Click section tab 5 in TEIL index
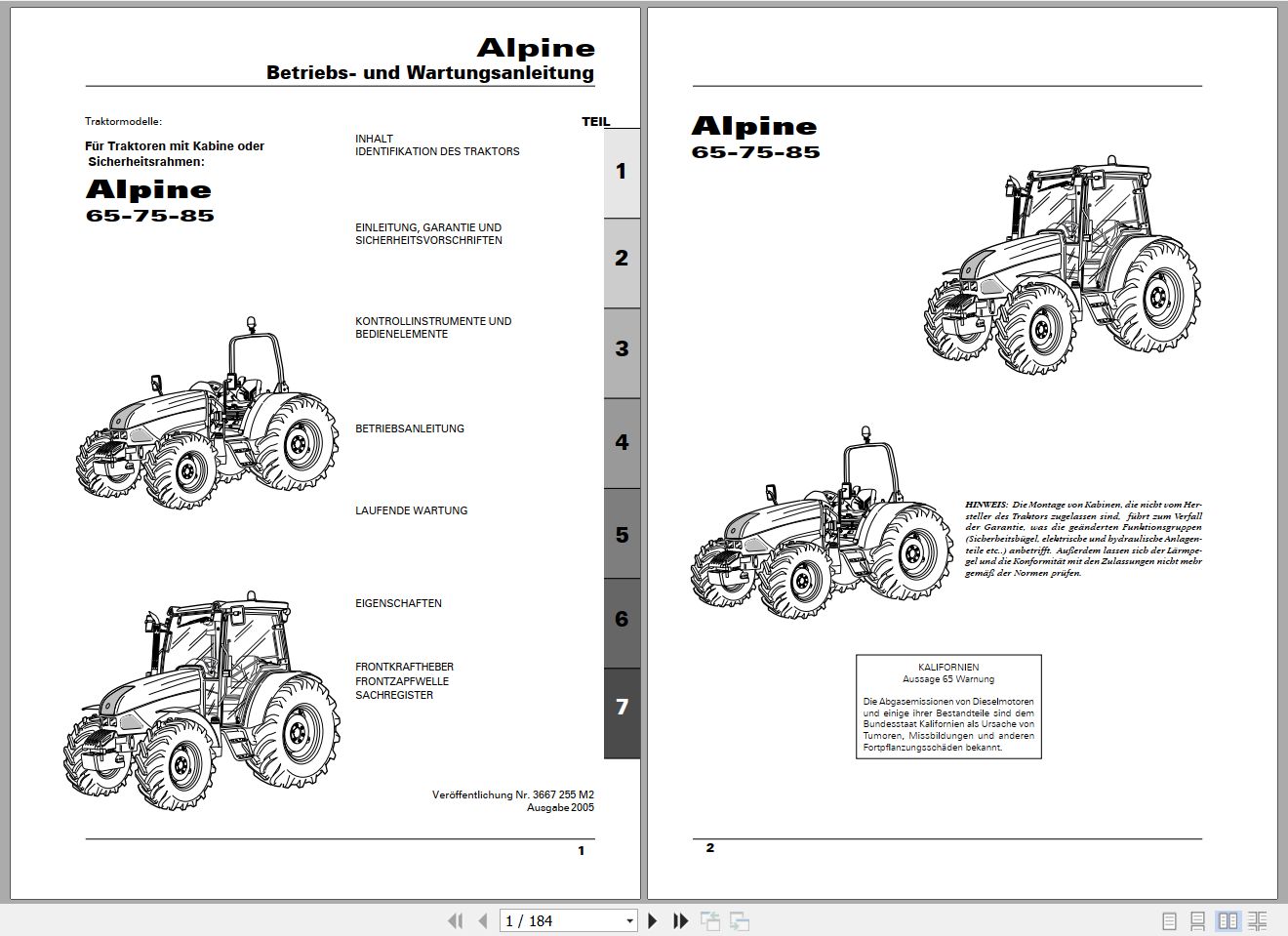Image resolution: width=1288 pixels, height=936 pixels. click(622, 533)
